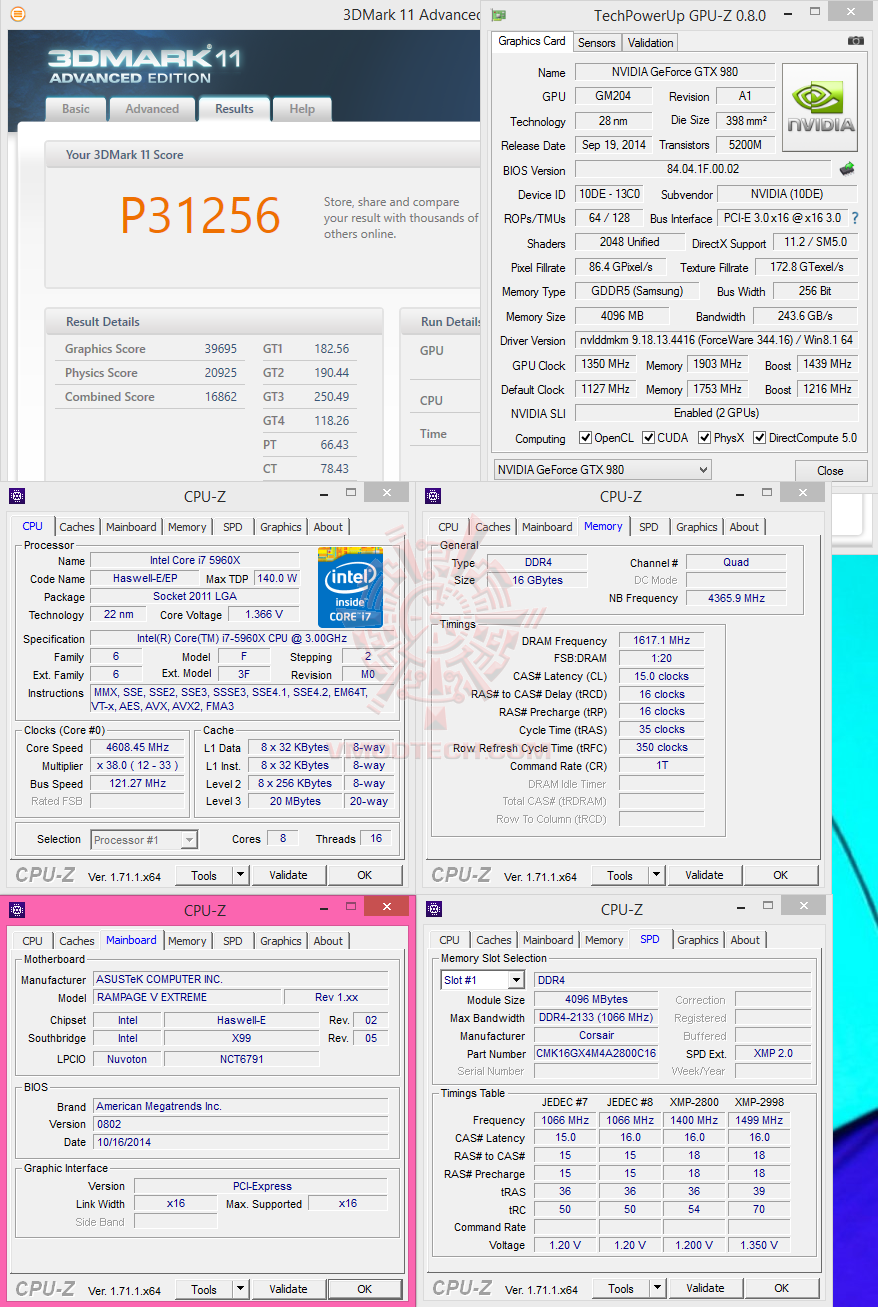Screen dimensions: 878x1307
Task: Expand Tools arrow in the CPU-Z Memory timings window
Action: [x=656, y=875]
